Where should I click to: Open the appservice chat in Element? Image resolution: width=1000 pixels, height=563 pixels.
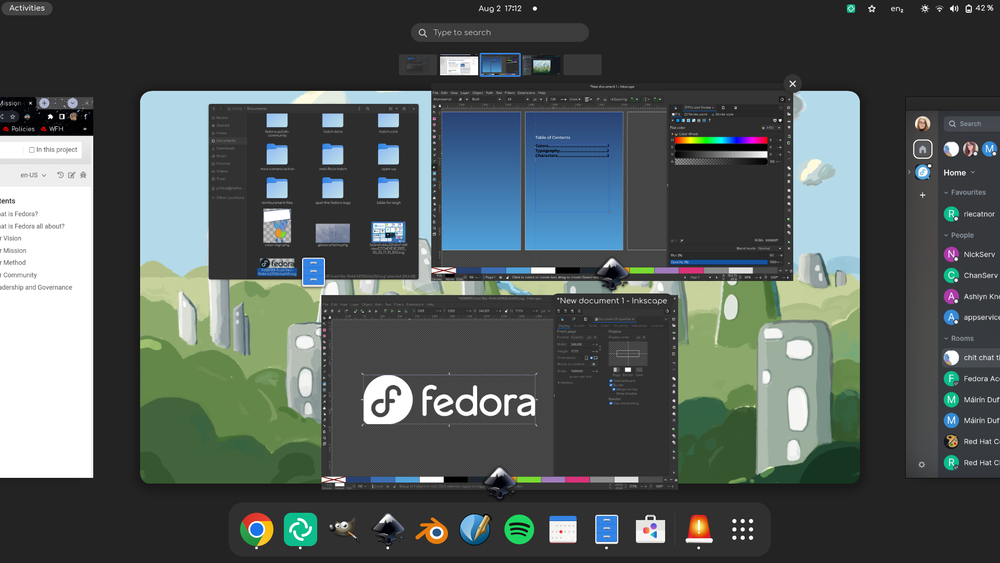pos(971,318)
